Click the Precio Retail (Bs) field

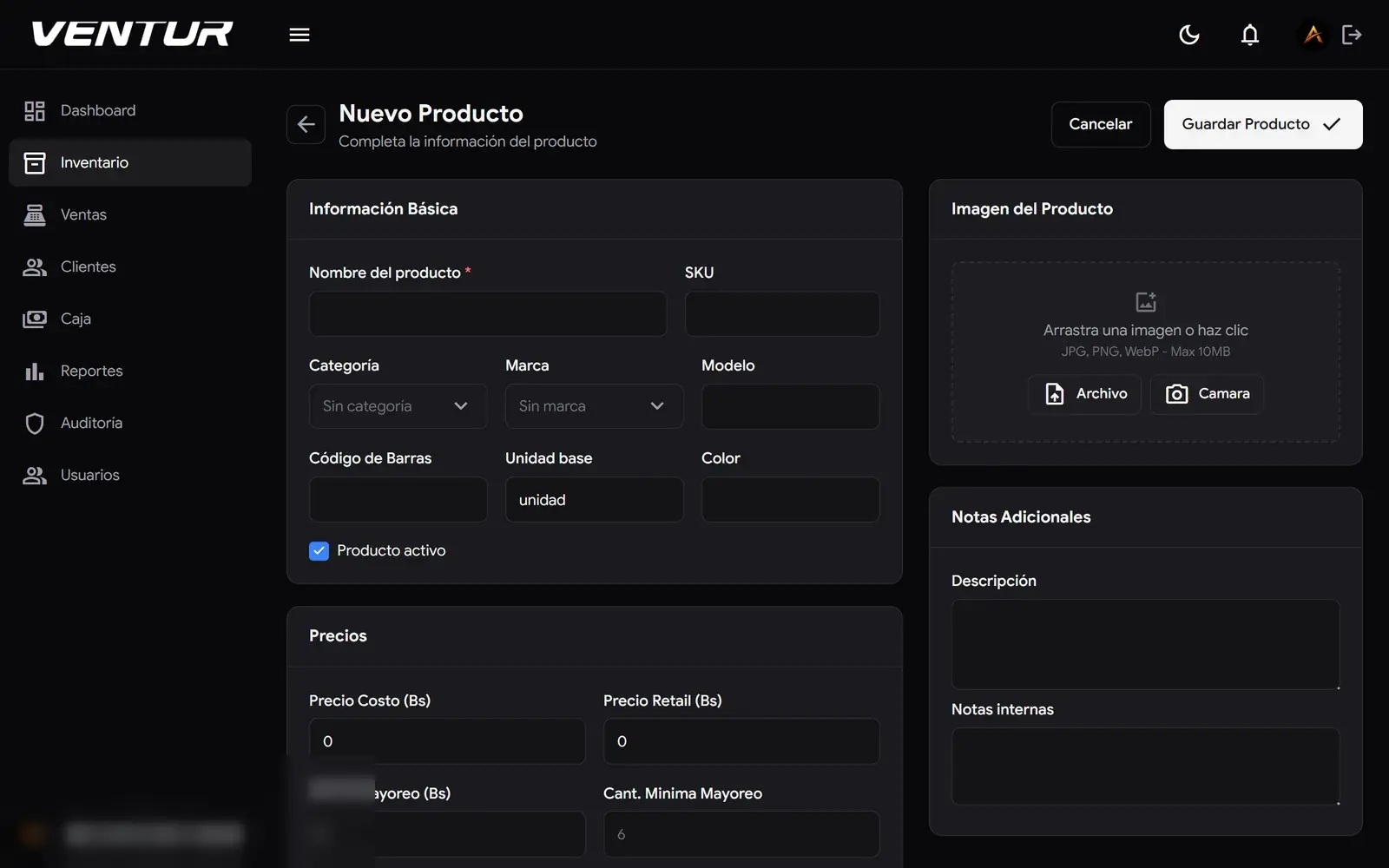[x=741, y=741]
